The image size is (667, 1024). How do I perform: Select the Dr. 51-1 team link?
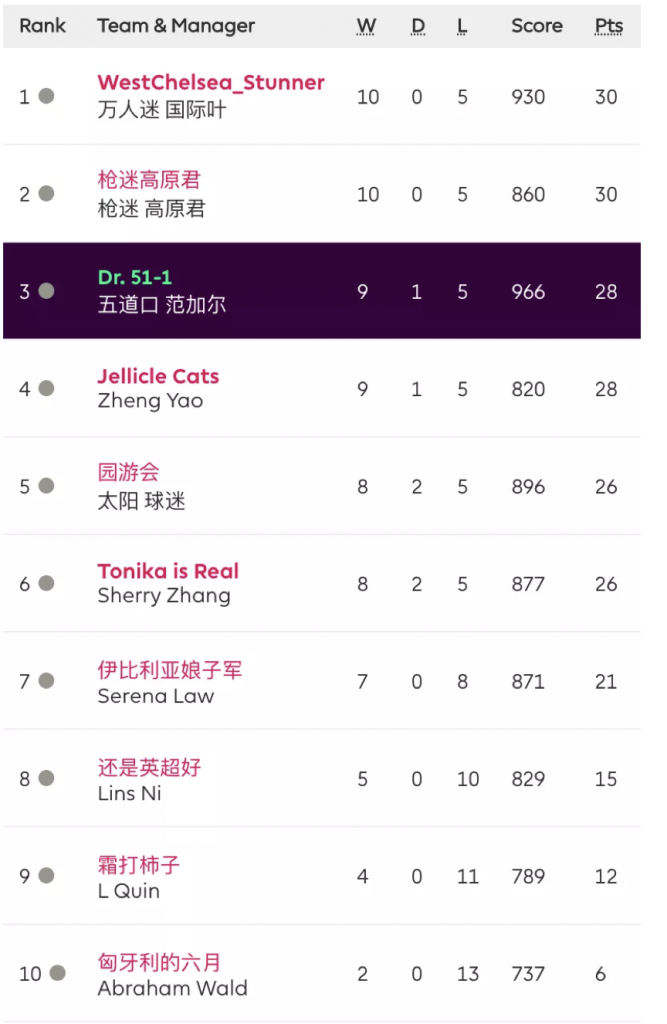(x=135, y=278)
